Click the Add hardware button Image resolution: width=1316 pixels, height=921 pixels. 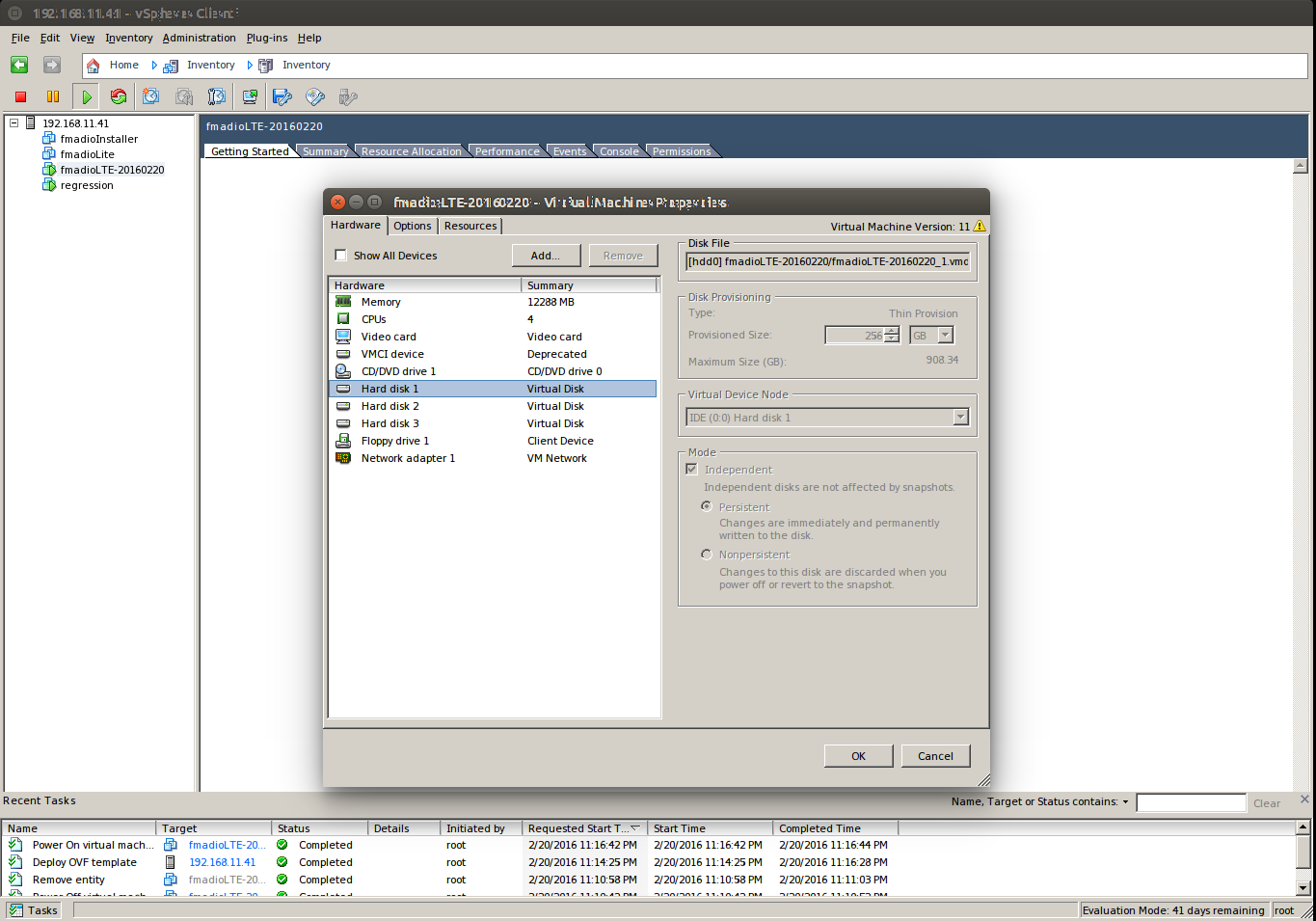546,255
